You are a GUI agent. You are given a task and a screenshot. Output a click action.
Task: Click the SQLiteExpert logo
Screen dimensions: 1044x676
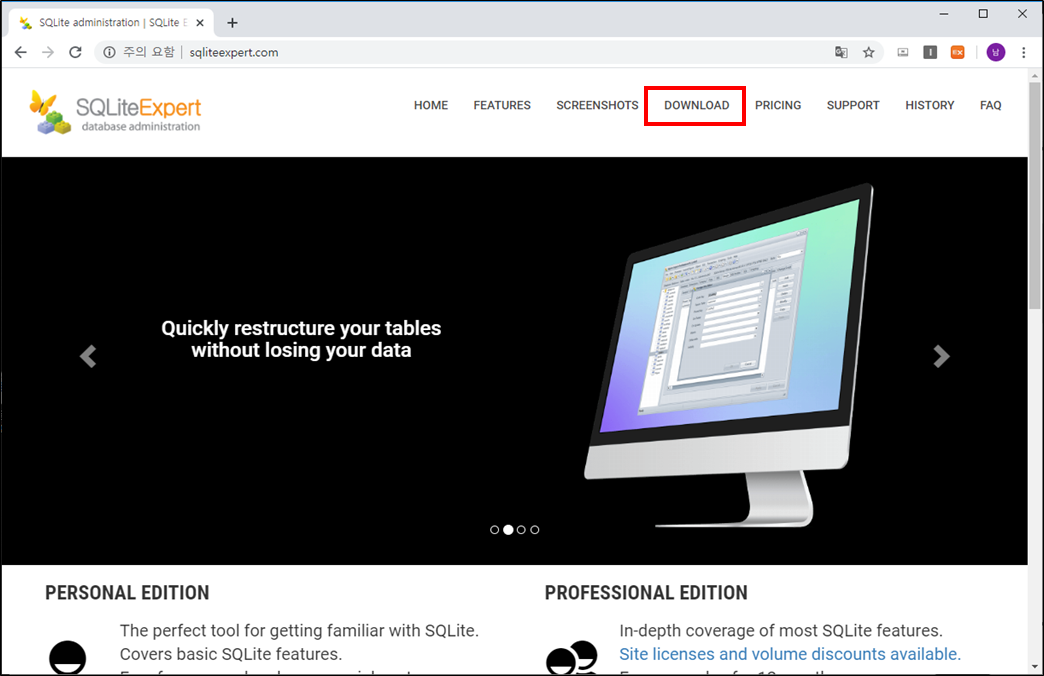pos(115,112)
